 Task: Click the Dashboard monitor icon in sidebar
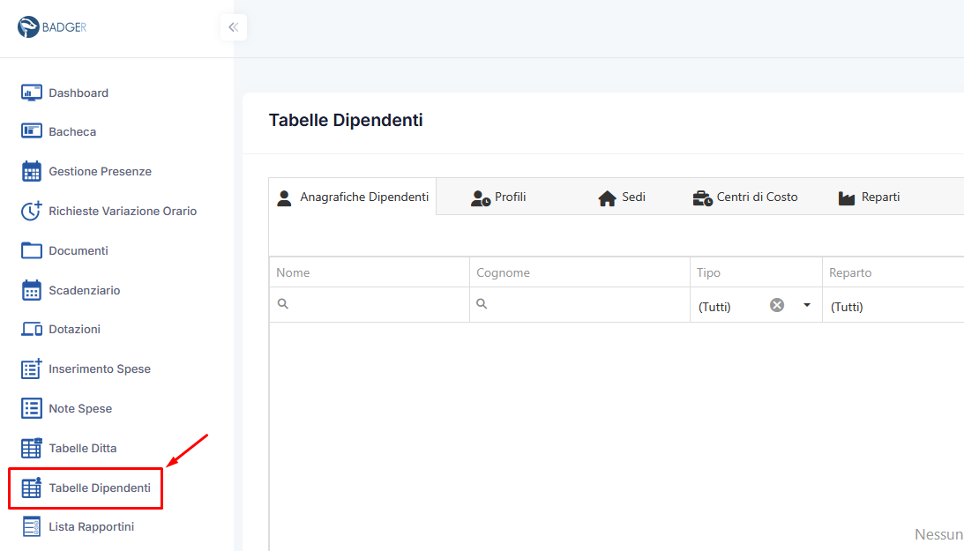point(31,93)
